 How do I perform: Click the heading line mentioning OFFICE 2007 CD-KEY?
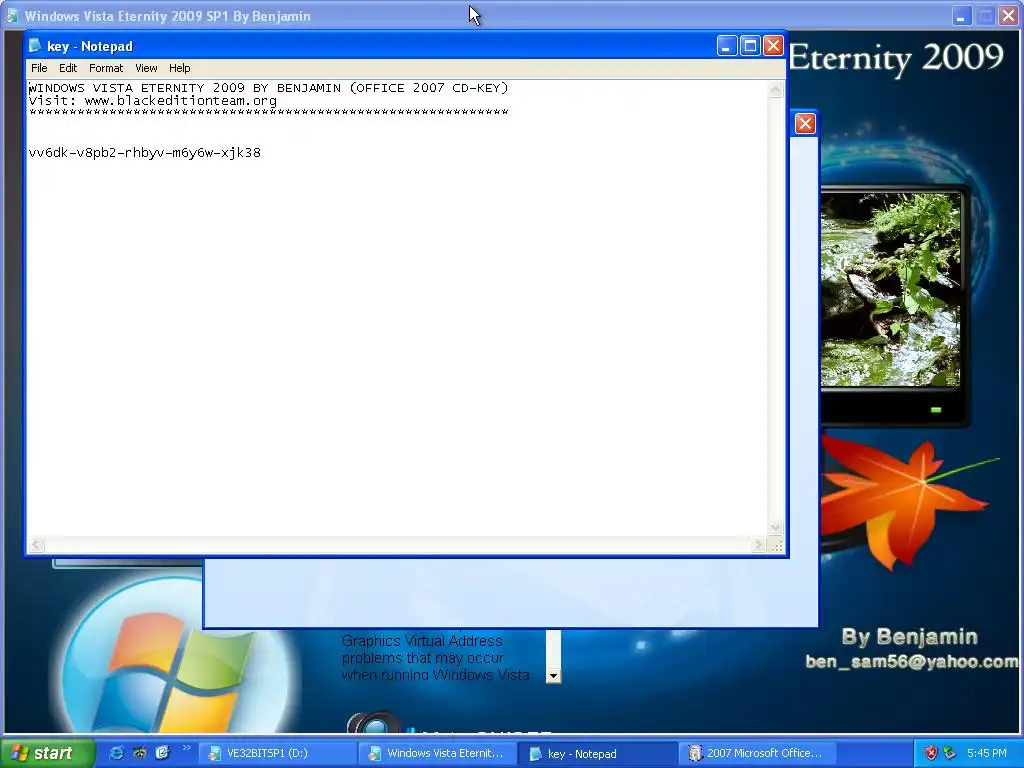pyautogui.click(x=268, y=88)
